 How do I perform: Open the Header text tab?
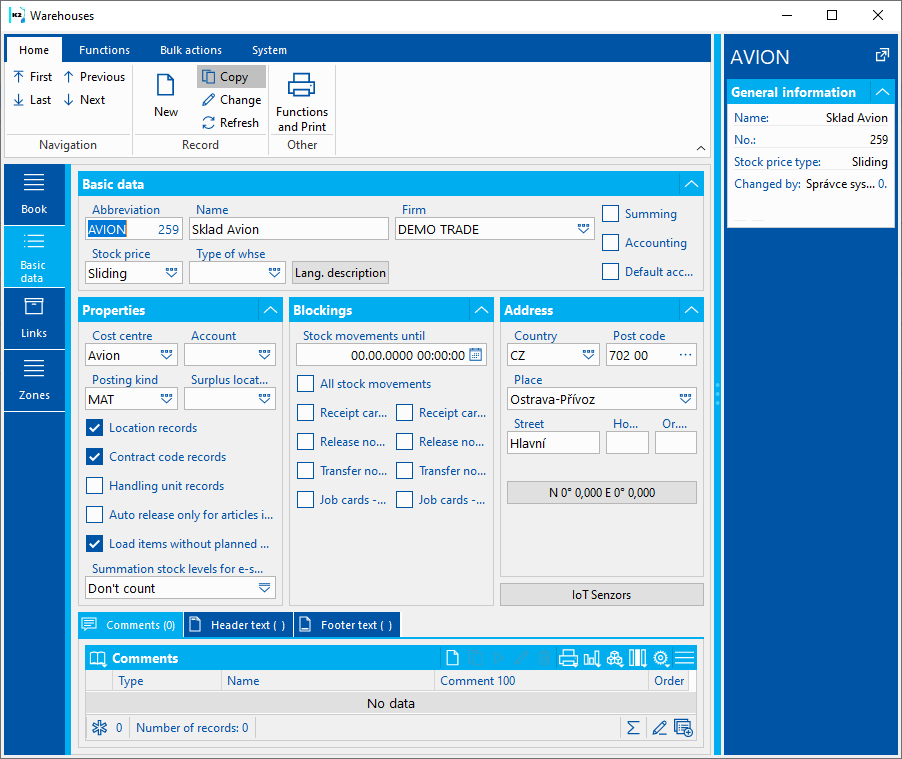(x=239, y=625)
